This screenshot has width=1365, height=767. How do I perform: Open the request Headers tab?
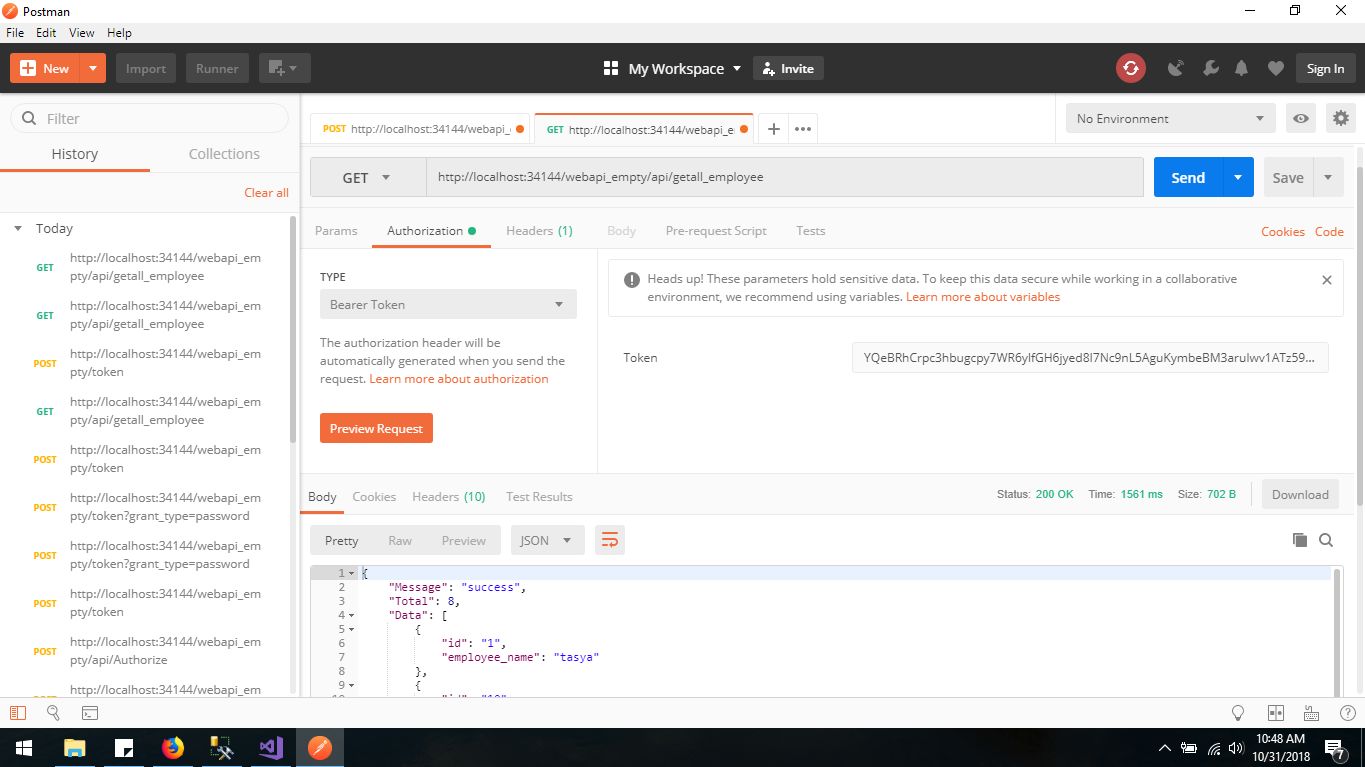pyautogui.click(x=538, y=231)
